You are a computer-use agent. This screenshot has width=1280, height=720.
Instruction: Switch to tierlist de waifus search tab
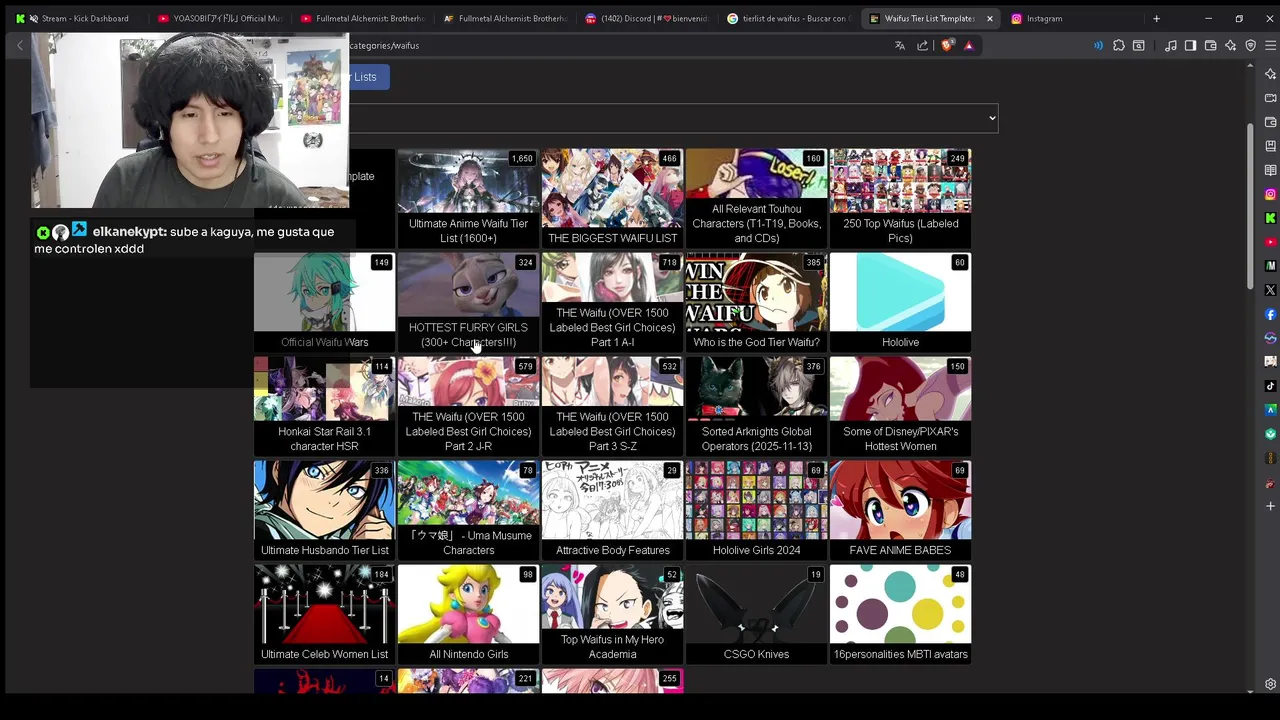point(790,18)
